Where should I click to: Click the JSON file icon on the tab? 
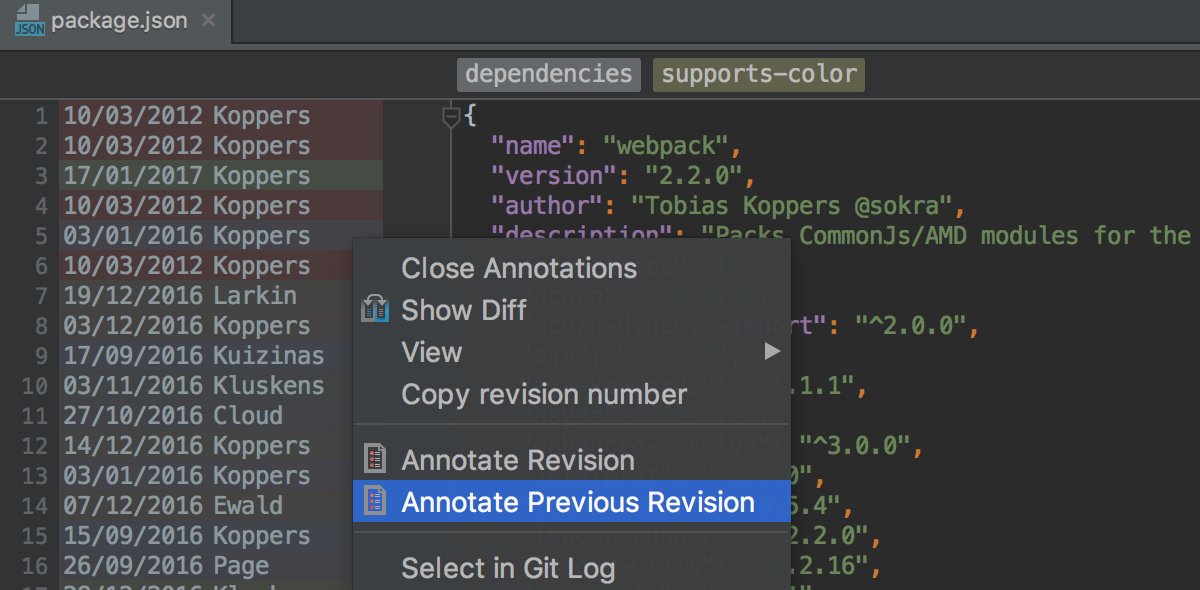point(29,21)
